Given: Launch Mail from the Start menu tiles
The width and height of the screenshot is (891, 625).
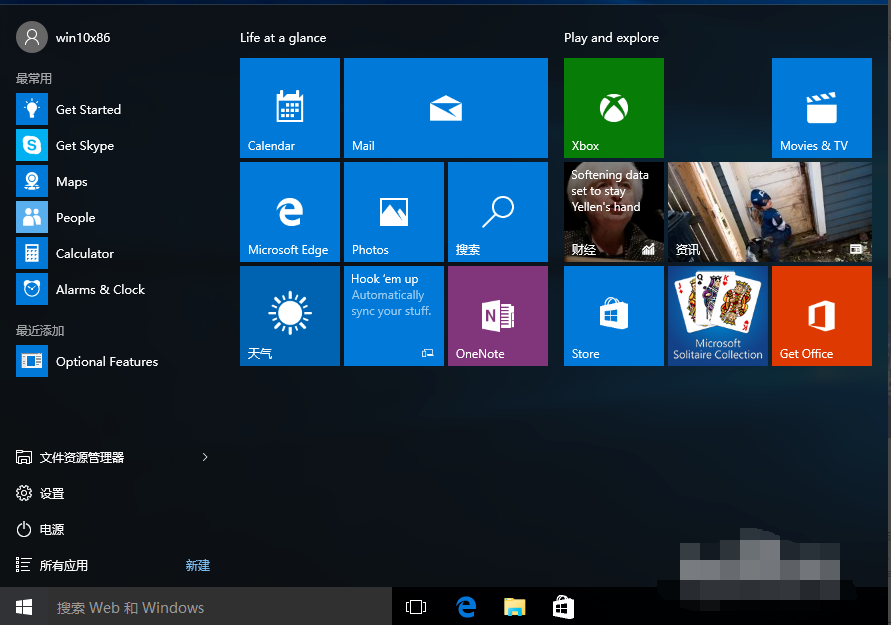Looking at the screenshot, I should (x=445, y=108).
